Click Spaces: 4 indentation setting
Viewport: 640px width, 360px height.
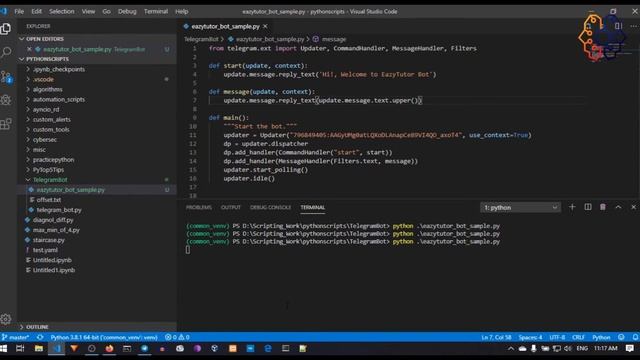[530, 338]
